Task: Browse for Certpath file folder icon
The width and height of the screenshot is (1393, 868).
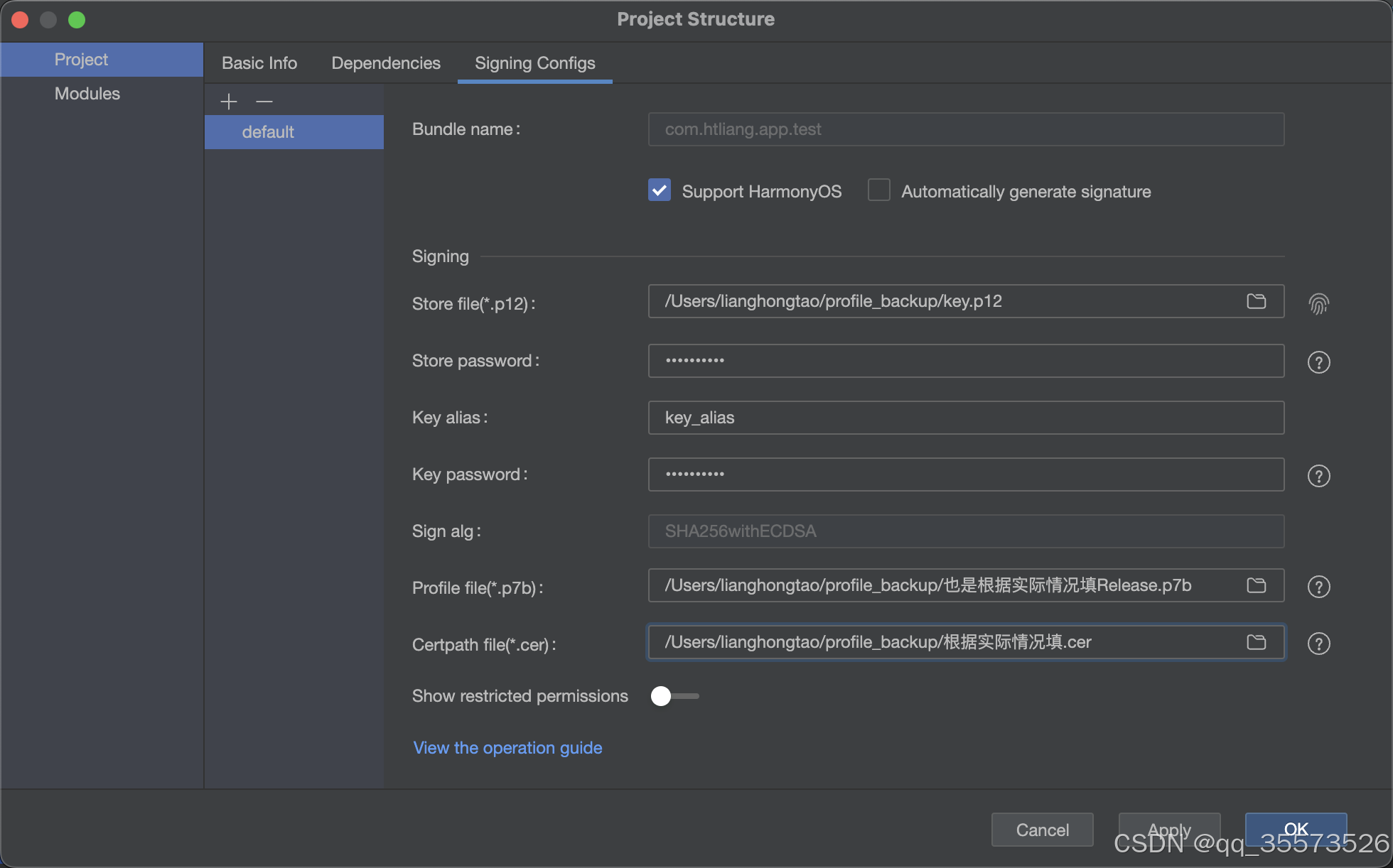Action: click(x=1256, y=642)
